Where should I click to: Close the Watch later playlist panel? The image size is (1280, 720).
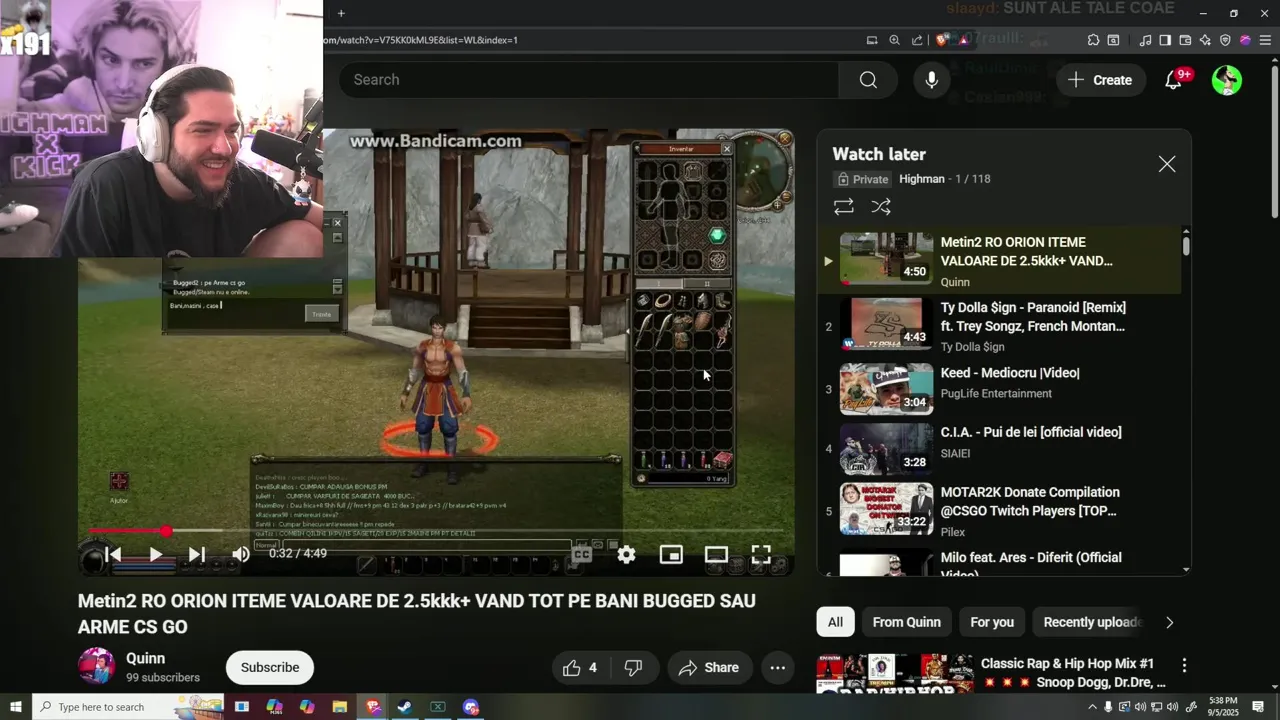coord(1167,164)
